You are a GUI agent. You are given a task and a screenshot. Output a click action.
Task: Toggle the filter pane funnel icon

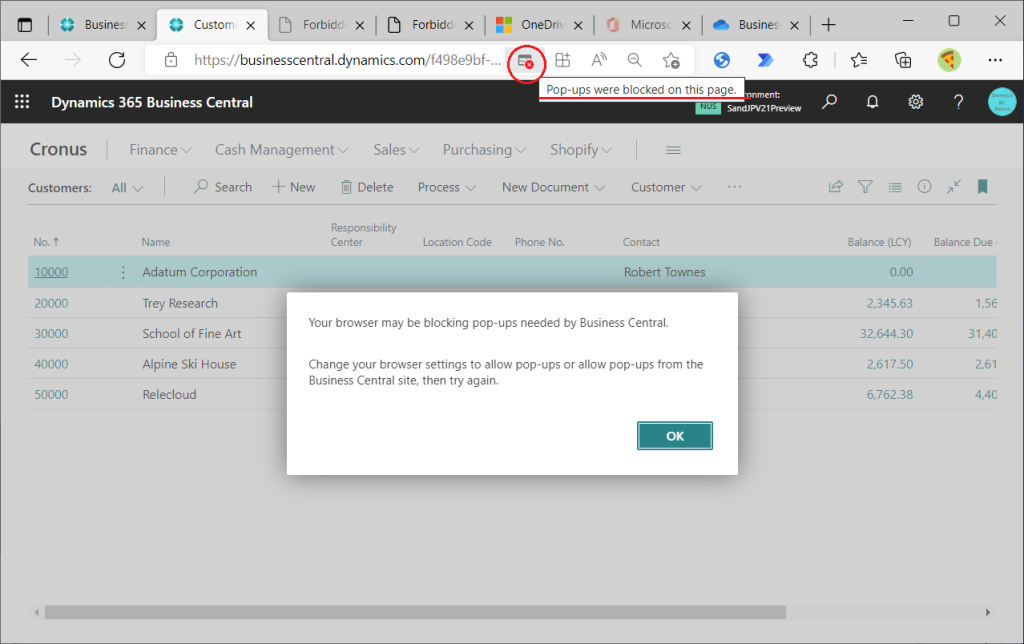click(865, 187)
